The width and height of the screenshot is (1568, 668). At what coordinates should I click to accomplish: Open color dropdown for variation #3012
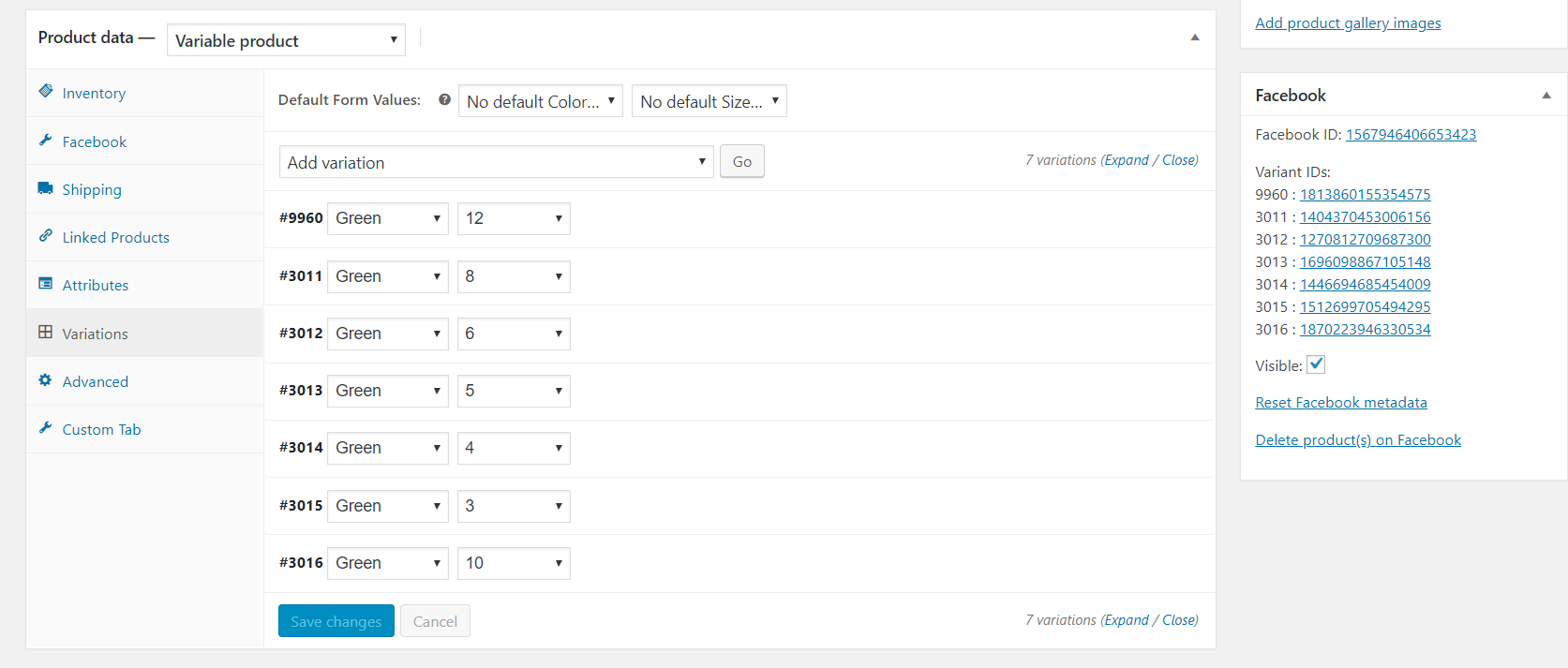pos(388,334)
